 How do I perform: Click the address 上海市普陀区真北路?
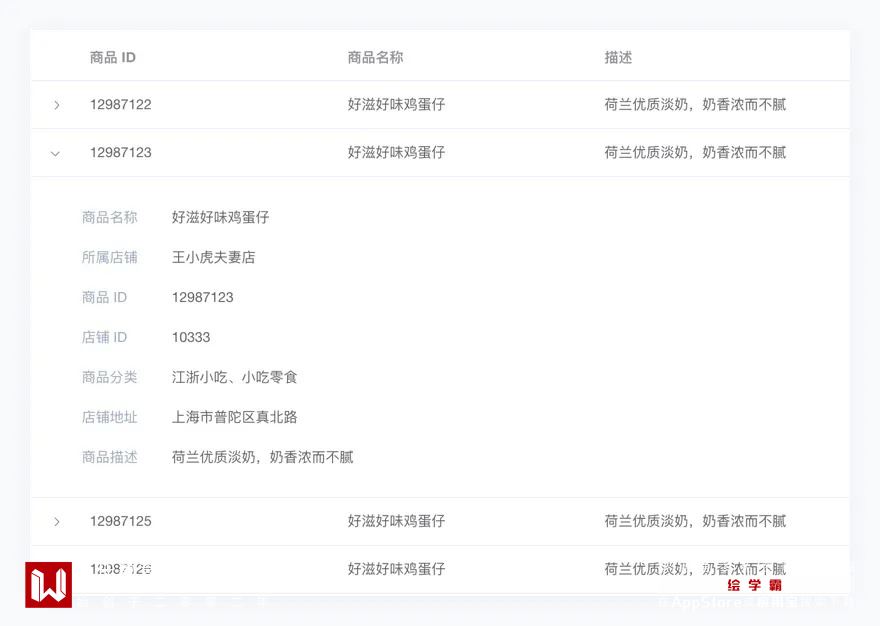(234, 418)
